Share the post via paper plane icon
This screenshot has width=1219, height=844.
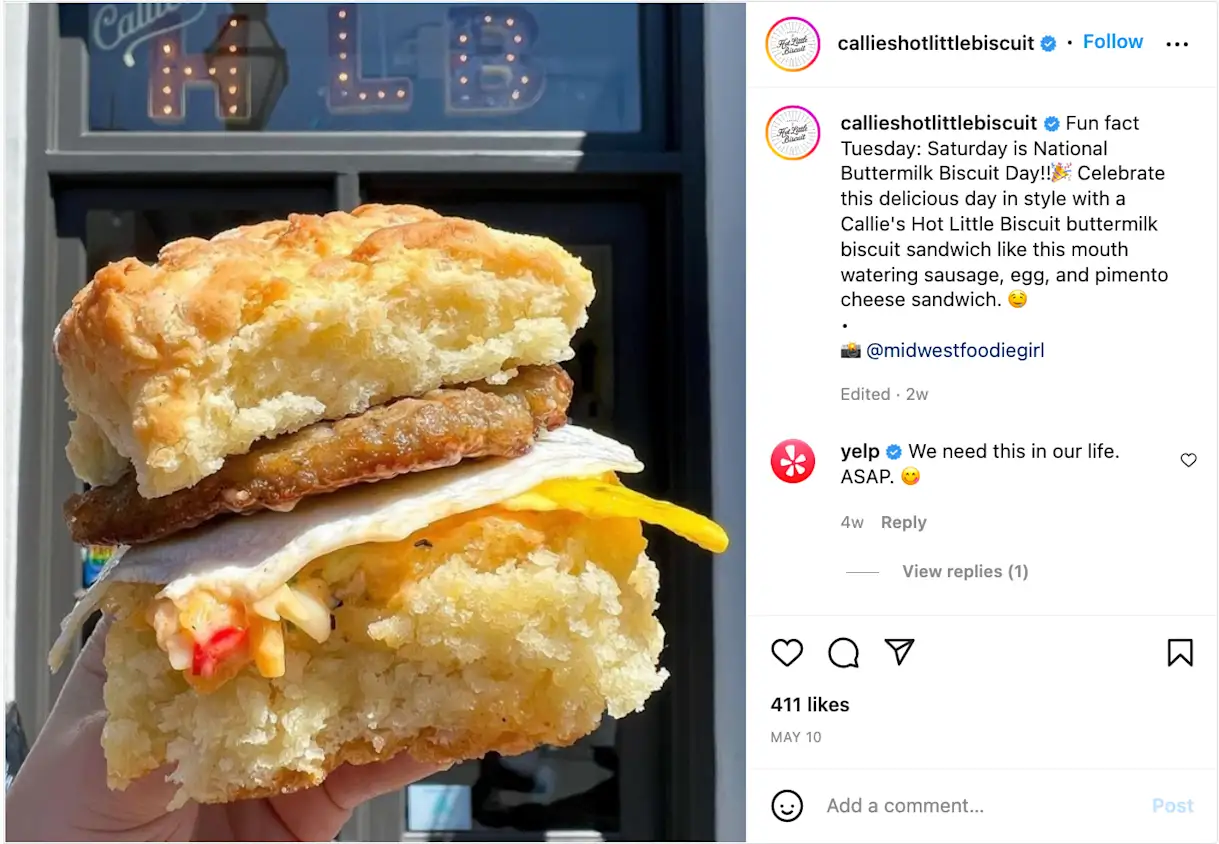tap(900, 652)
